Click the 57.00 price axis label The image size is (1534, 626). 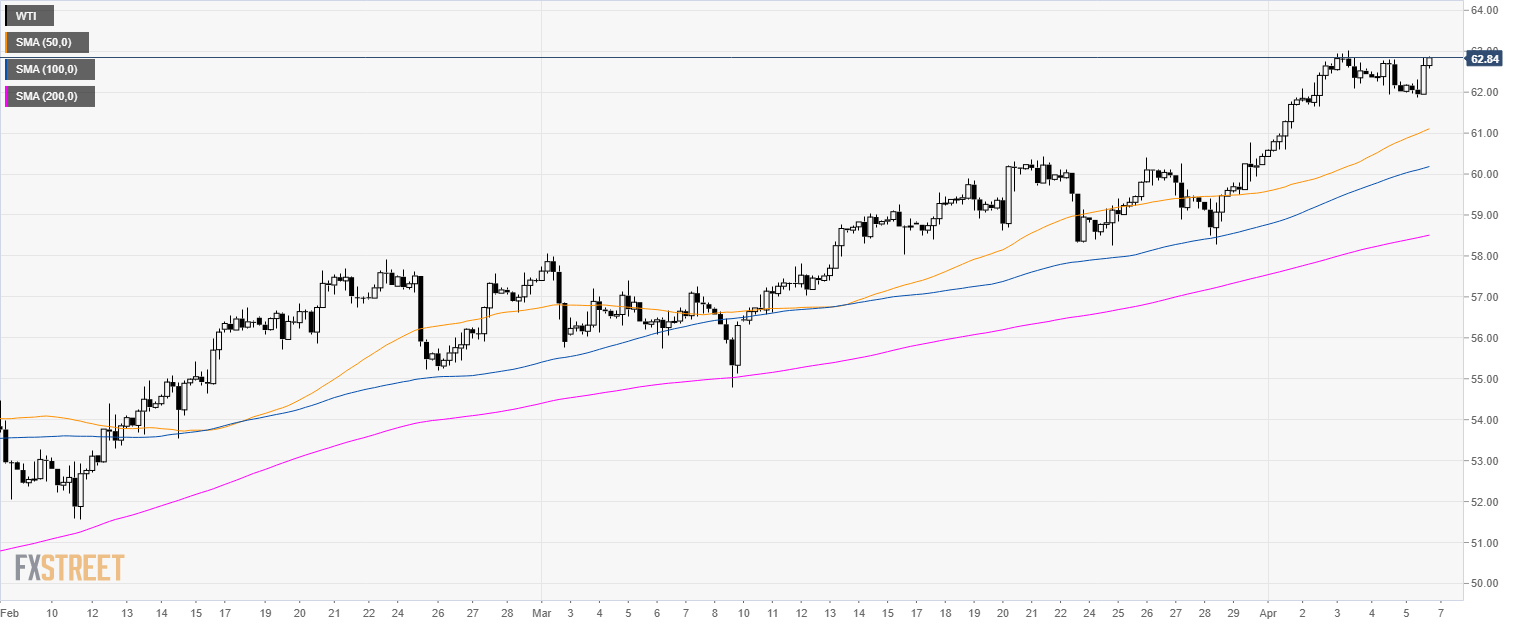point(1483,298)
